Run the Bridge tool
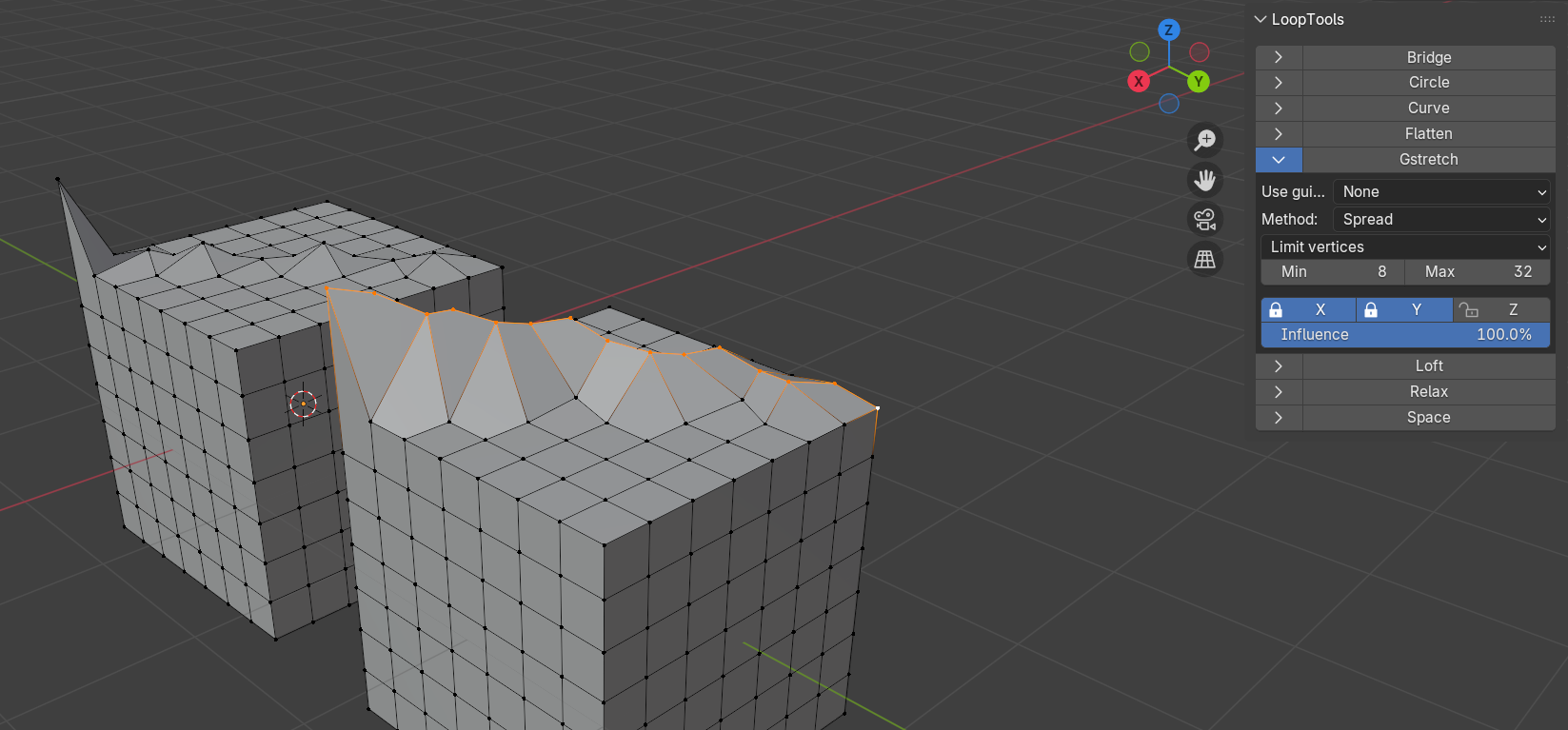 tap(1429, 57)
